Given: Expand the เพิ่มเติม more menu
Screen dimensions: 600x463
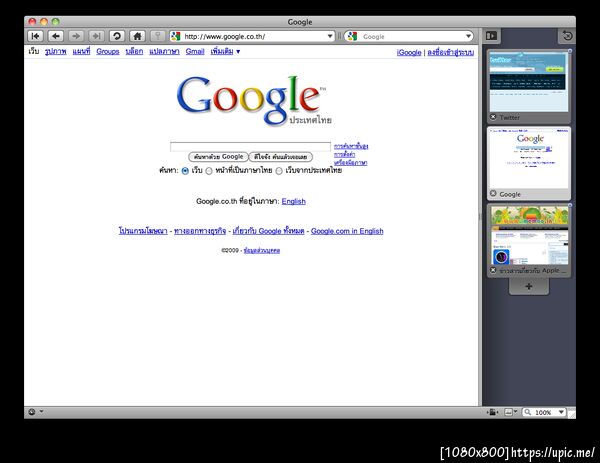Looking at the screenshot, I should pos(225,51).
